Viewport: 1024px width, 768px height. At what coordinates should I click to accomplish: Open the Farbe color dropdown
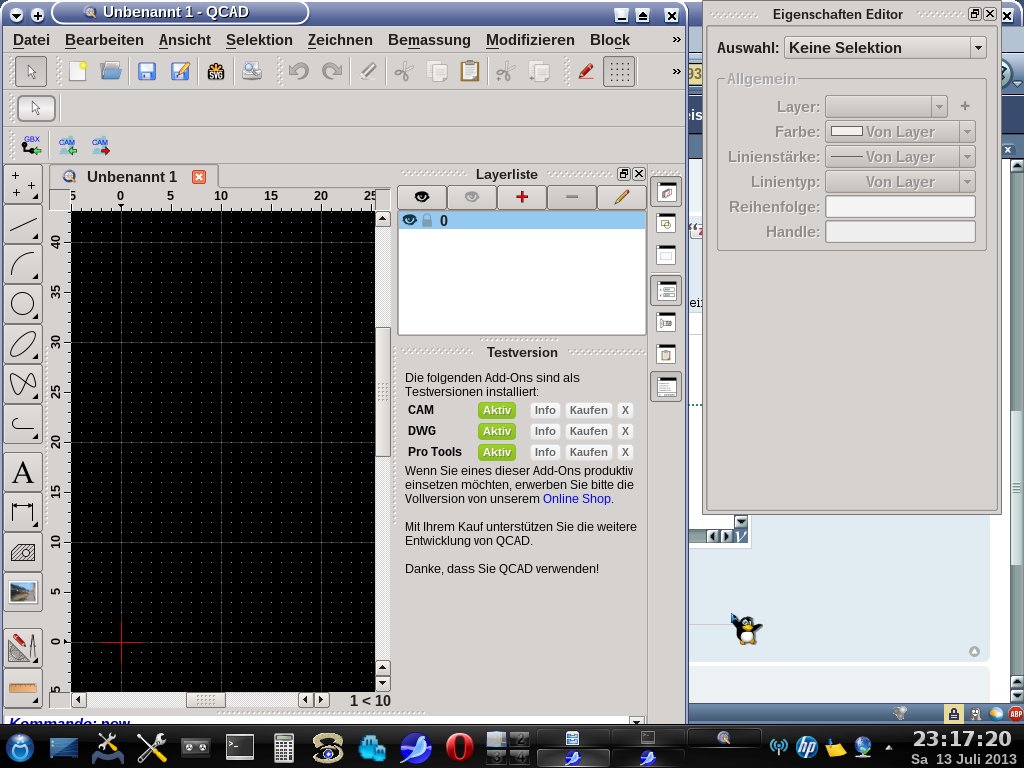(x=901, y=132)
